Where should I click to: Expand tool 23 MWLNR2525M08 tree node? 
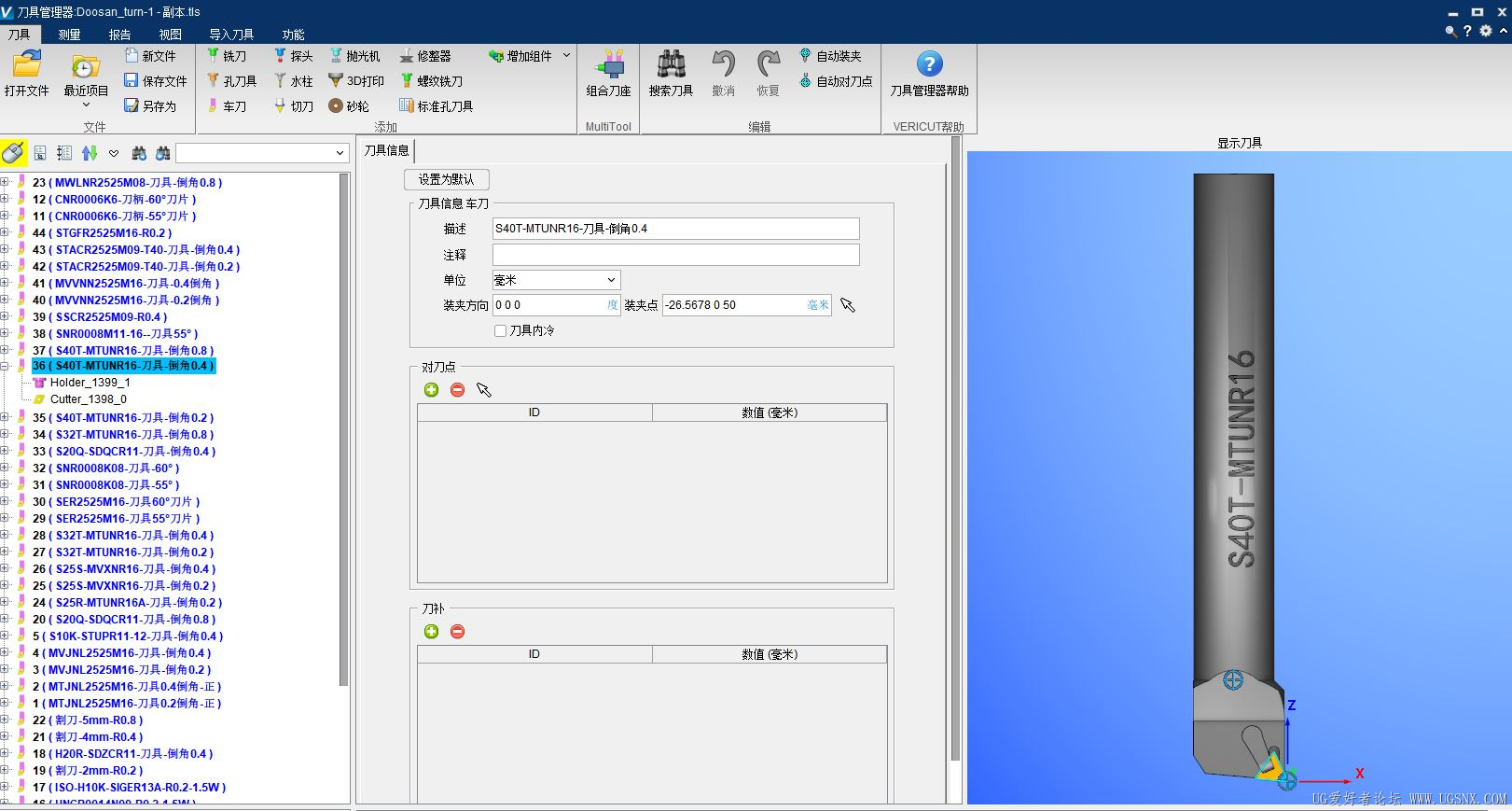click(x=6, y=183)
